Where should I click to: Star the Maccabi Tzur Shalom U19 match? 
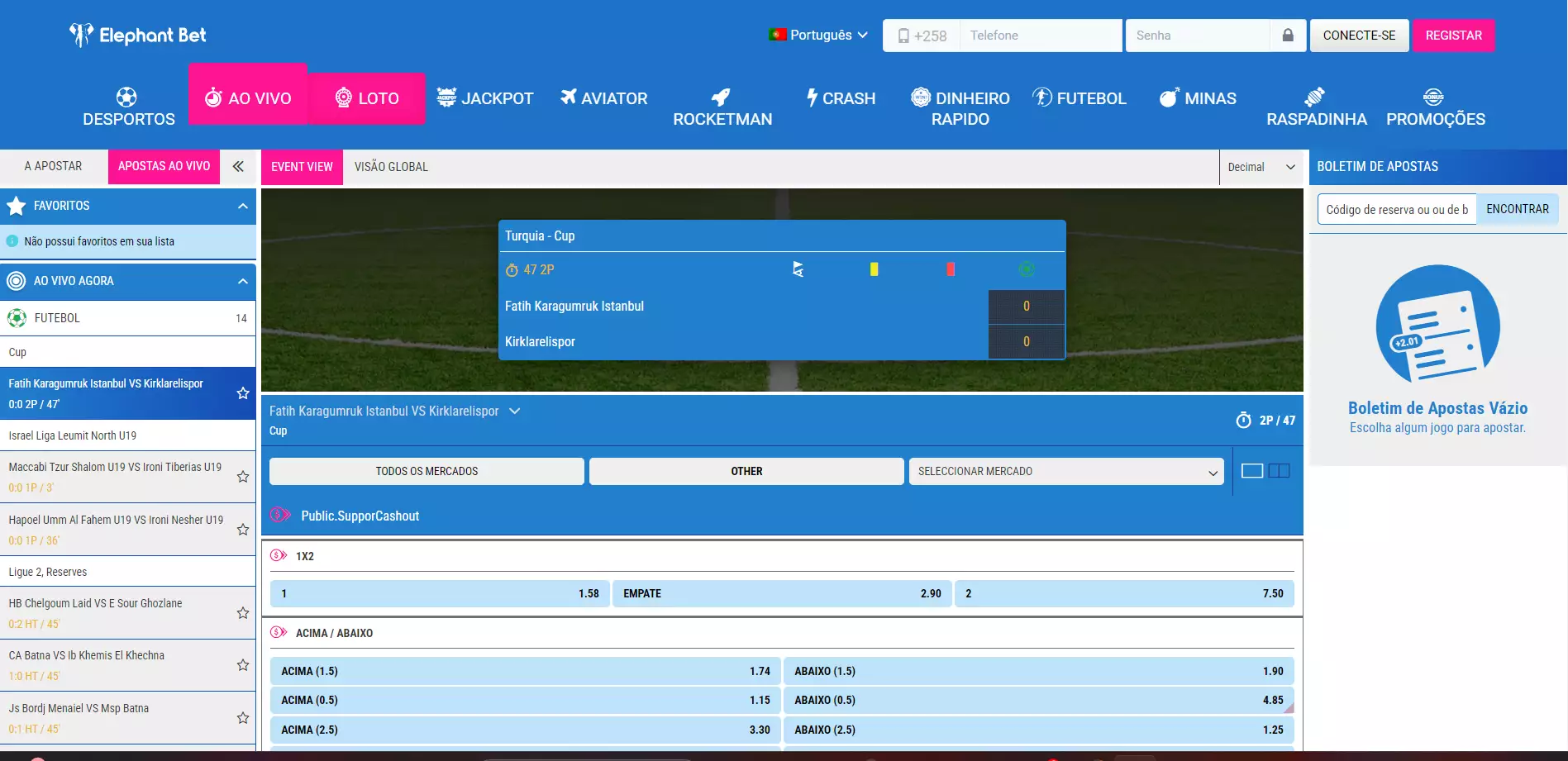pyautogui.click(x=243, y=477)
